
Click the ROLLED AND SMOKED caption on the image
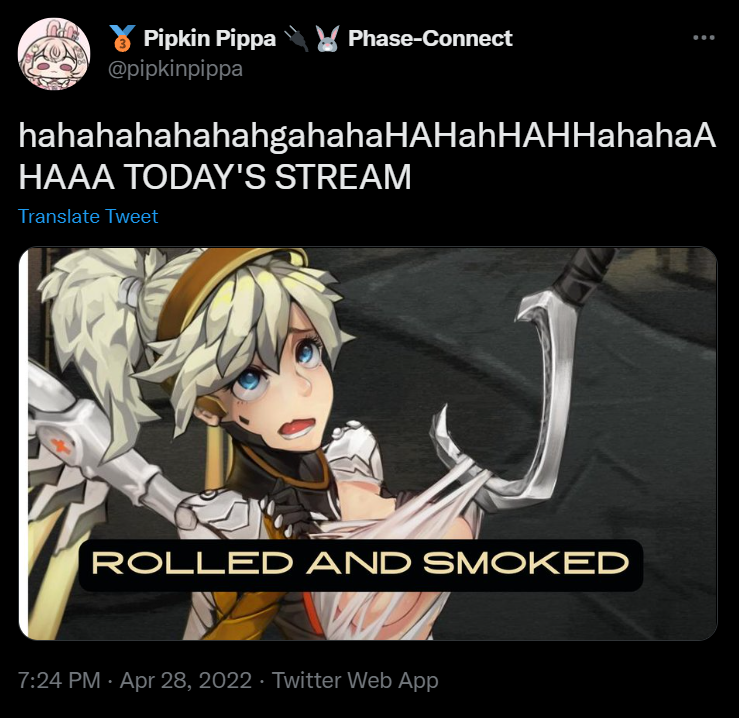(361, 563)
